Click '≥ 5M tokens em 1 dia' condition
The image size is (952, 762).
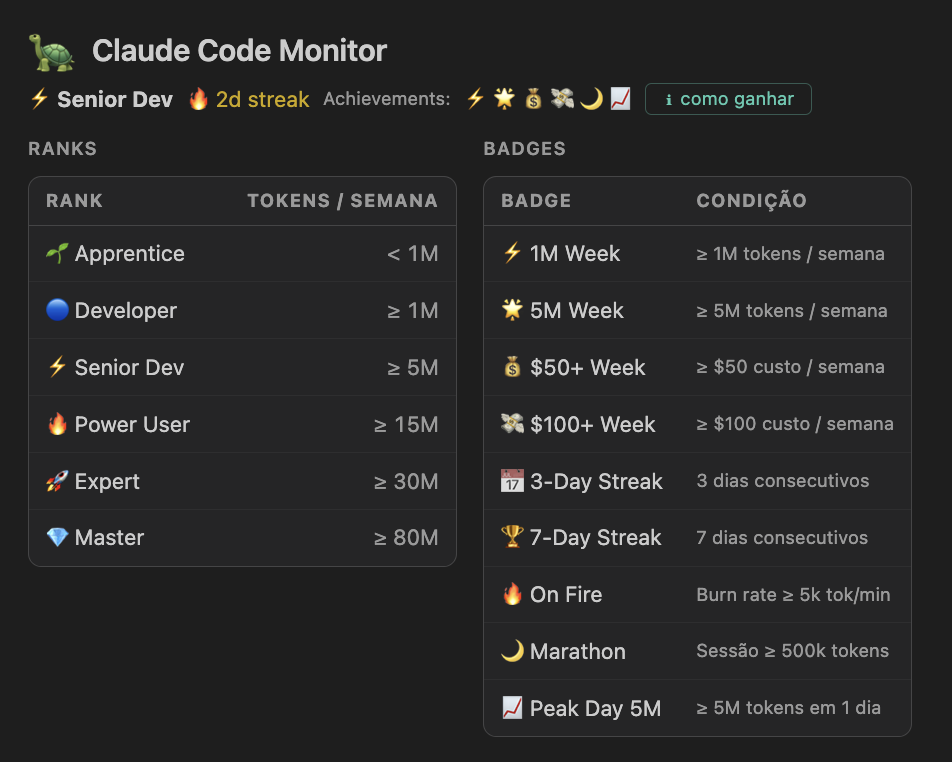coord(788,708)
